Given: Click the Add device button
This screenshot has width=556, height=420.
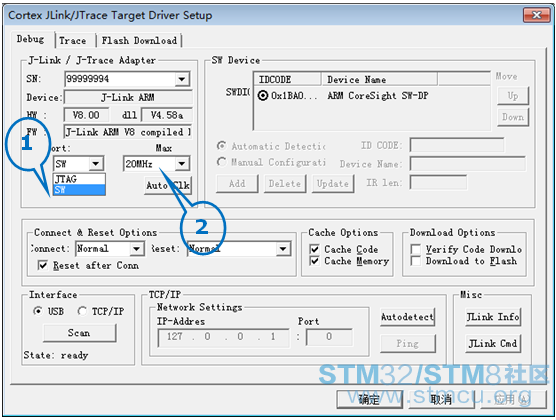Looking at the screenshot, I should [237, 184].
